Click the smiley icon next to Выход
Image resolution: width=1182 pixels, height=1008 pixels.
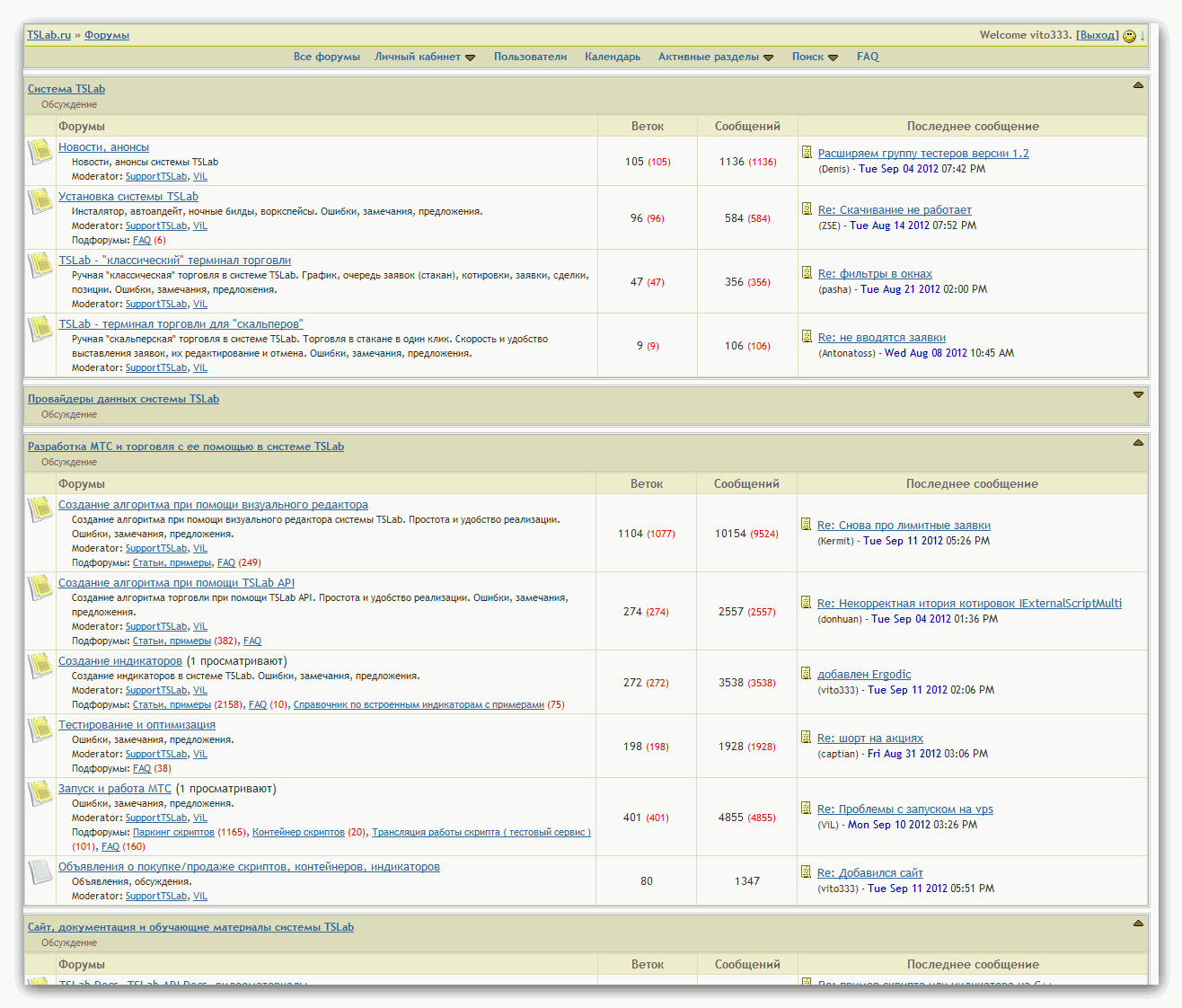[1129, 36]
